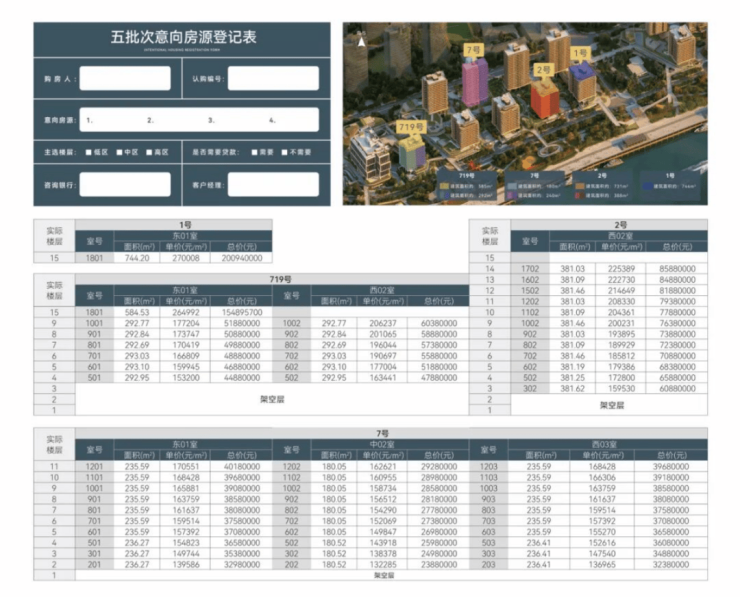Select room 1801 in the 1号 table
Viewport: 740px width, 597px height.
pos(94,257)
